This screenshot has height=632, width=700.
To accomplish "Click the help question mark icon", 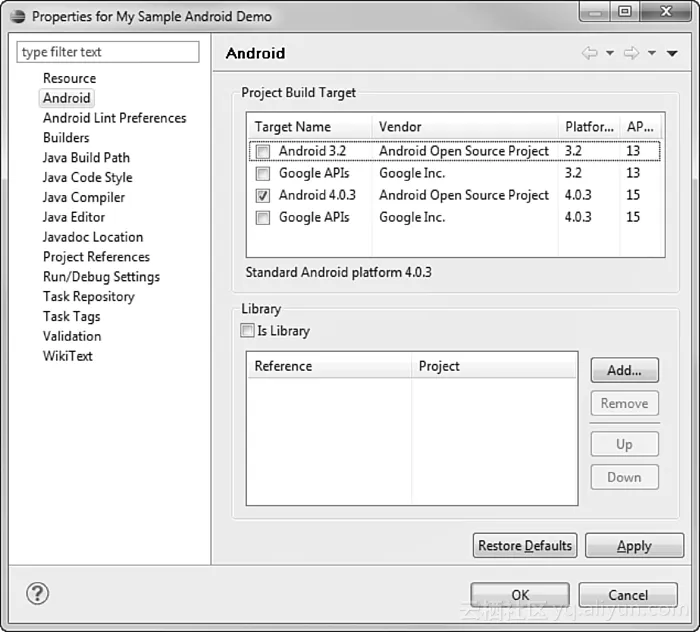I will click(38, 593).
